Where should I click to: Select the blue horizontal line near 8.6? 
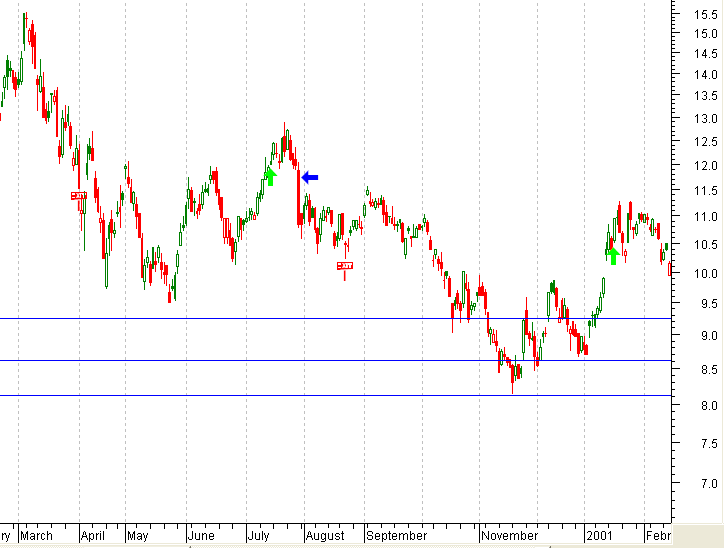click(x=335, y=361)
